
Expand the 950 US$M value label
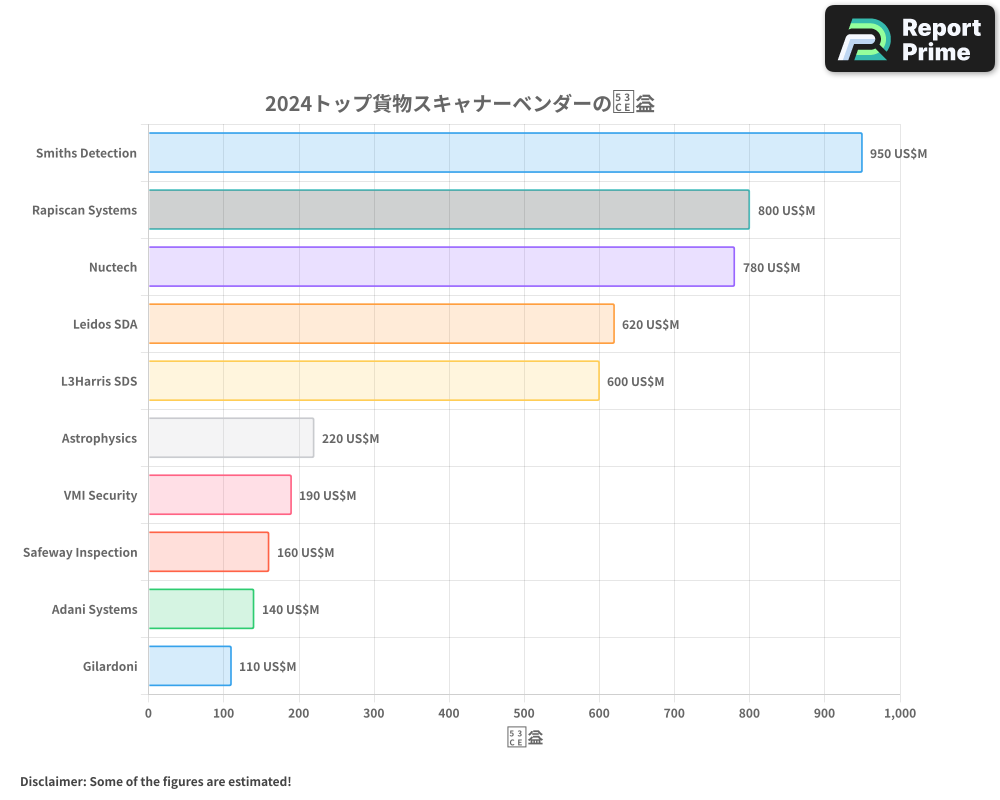click(x=898, y=153)
